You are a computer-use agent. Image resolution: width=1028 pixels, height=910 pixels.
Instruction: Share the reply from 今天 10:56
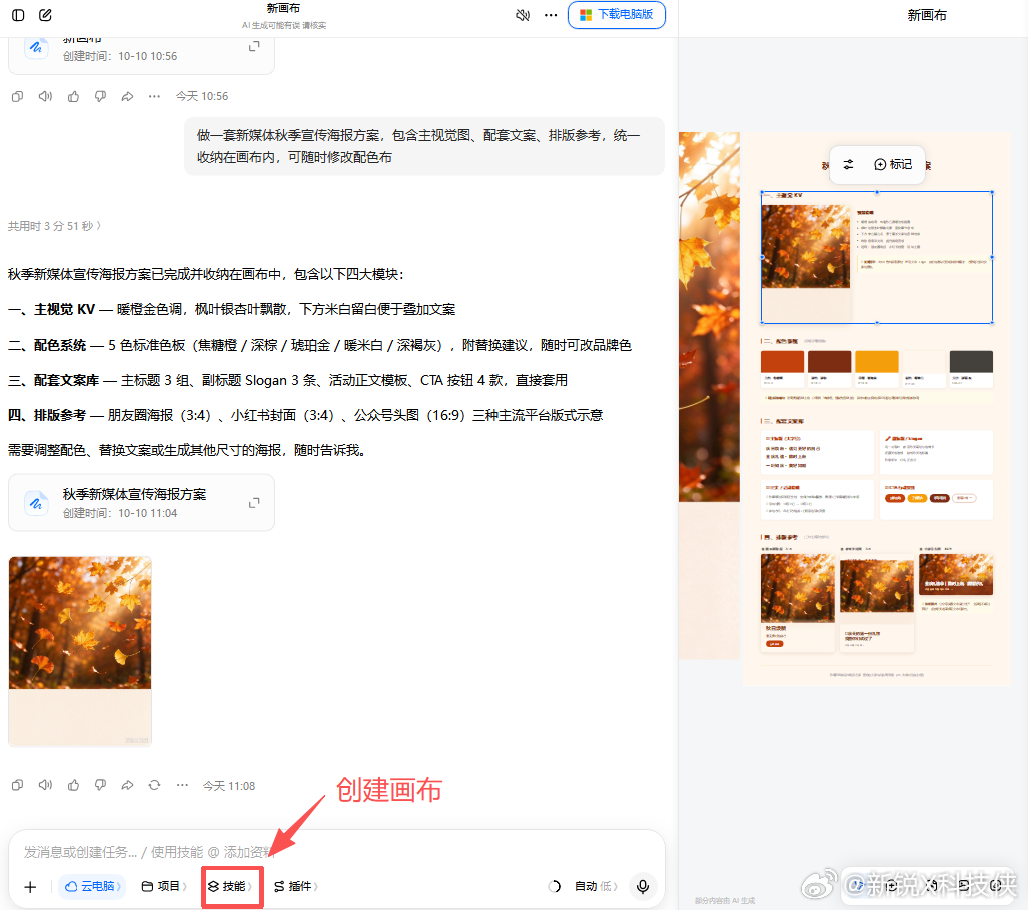pyautogui.click(x=127, y=96)
